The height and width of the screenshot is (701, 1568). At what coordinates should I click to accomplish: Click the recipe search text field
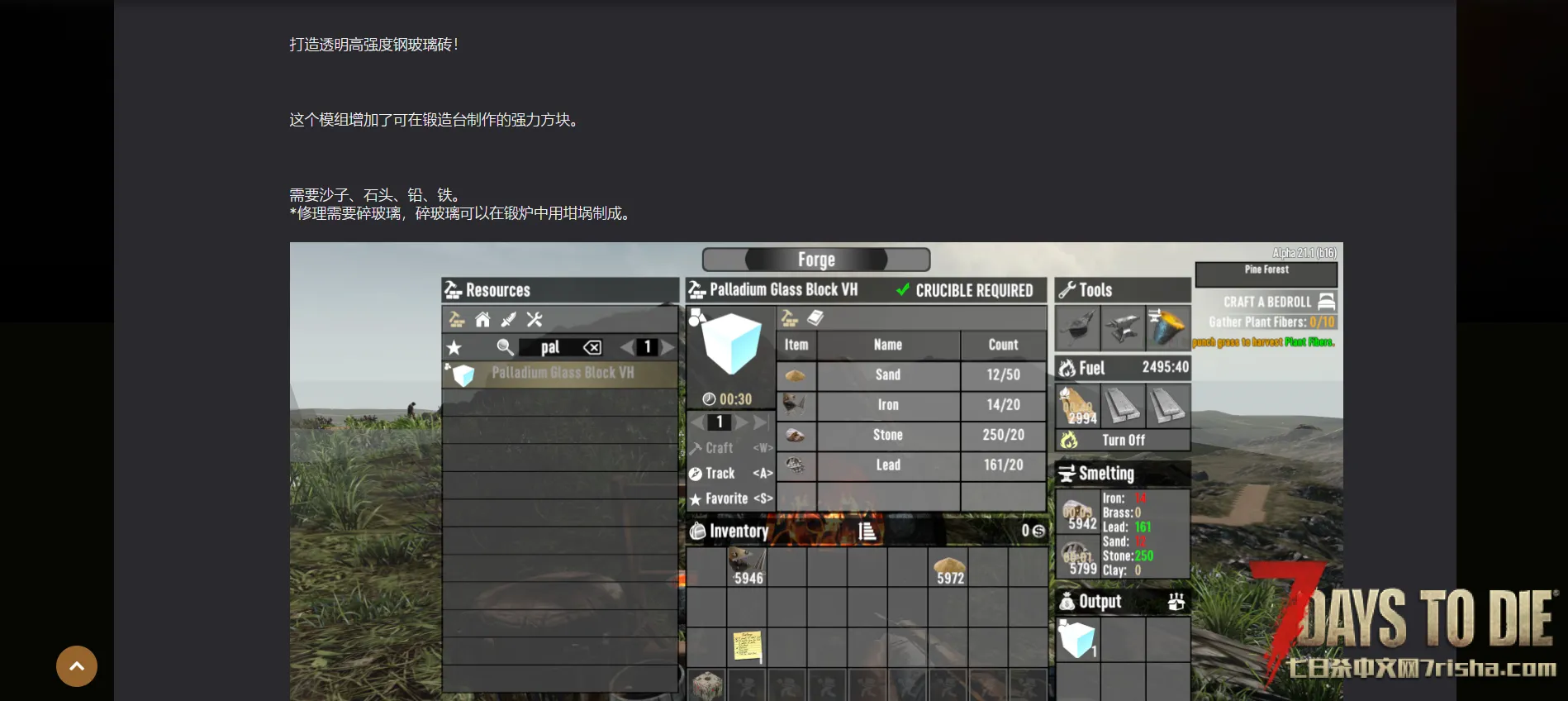click(x=549, y=348)
